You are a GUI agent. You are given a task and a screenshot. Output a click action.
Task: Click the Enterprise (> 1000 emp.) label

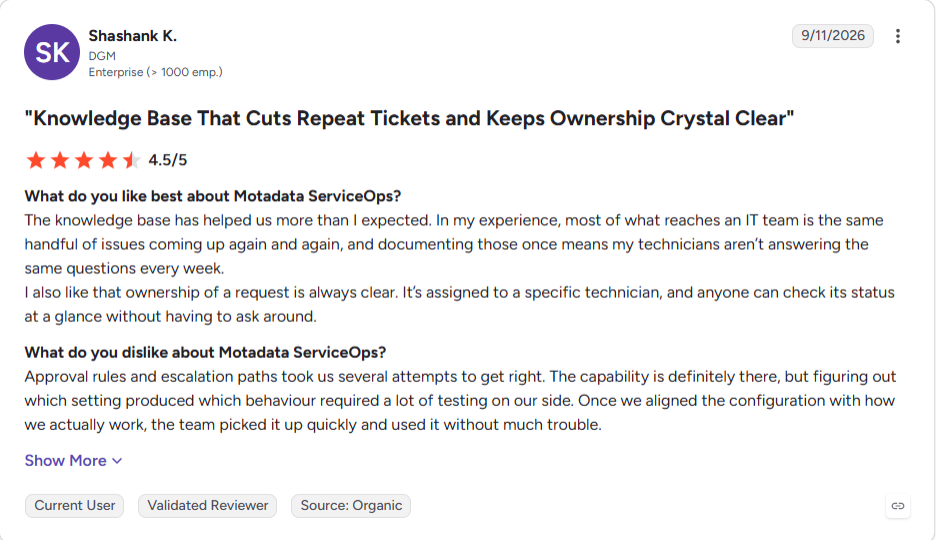pos(155,72)
